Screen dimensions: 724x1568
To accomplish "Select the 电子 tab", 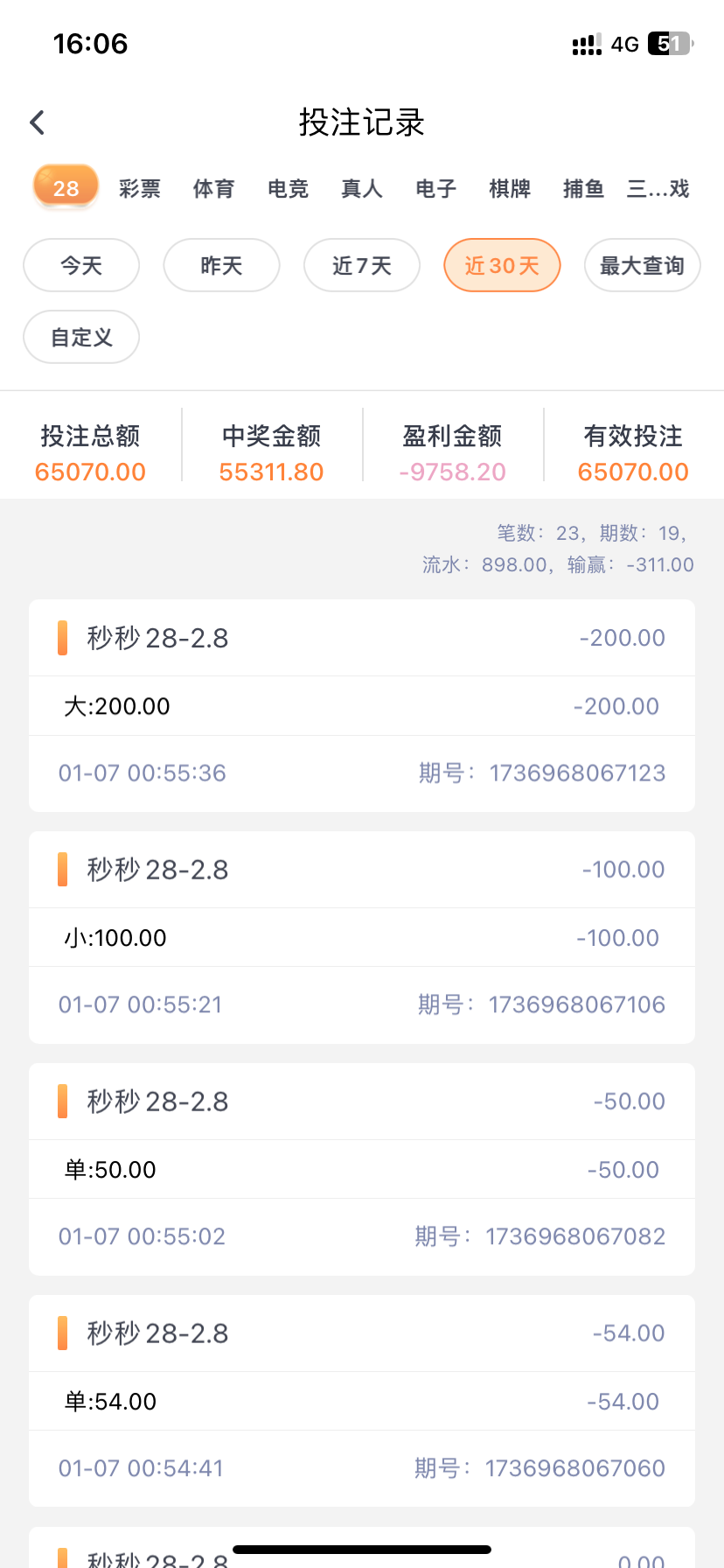I will click(435, 189).
